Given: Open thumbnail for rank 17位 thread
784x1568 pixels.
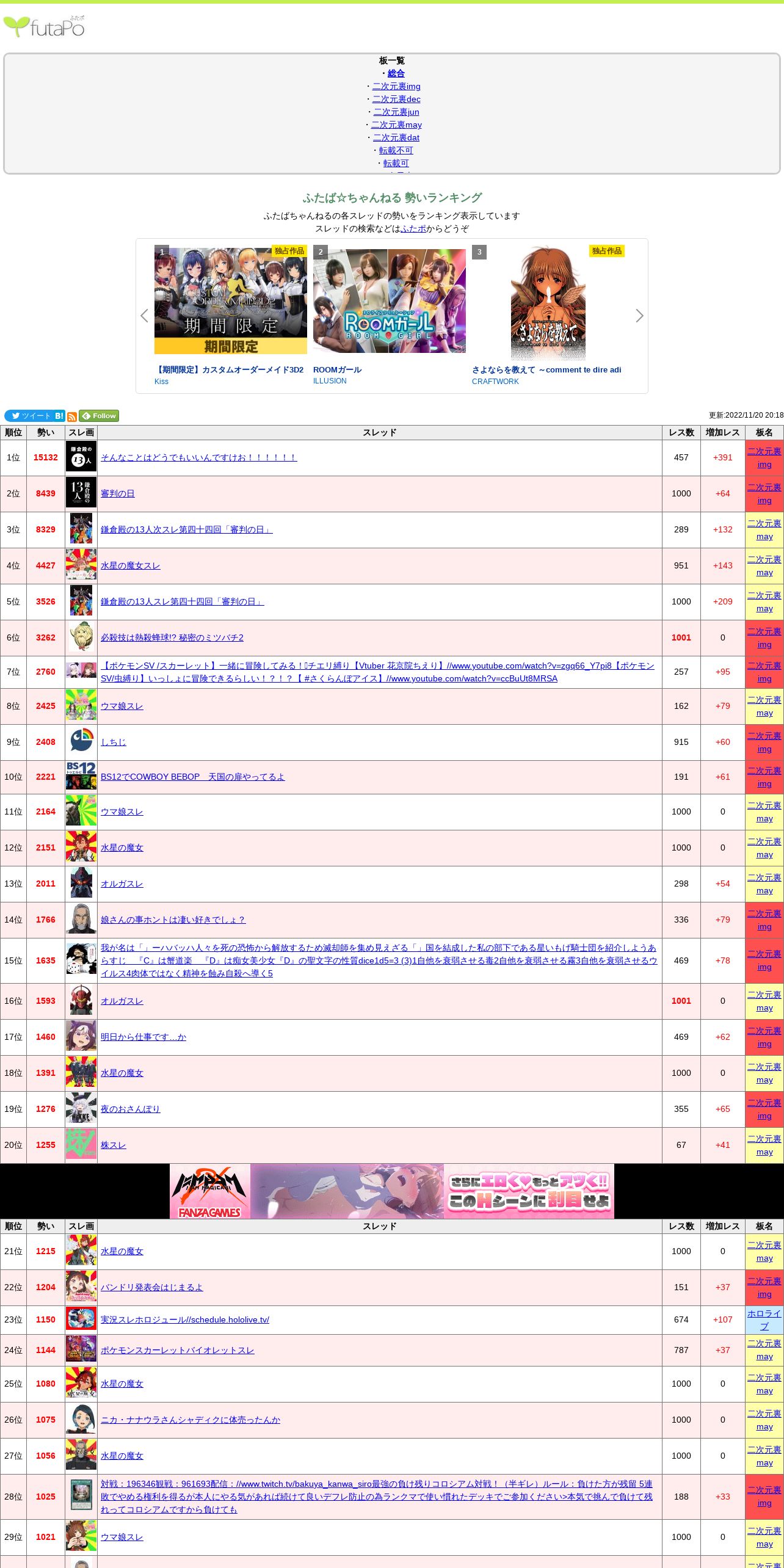Looking at the screenshot, I should pyautogui.click(x=81, y=1037).
